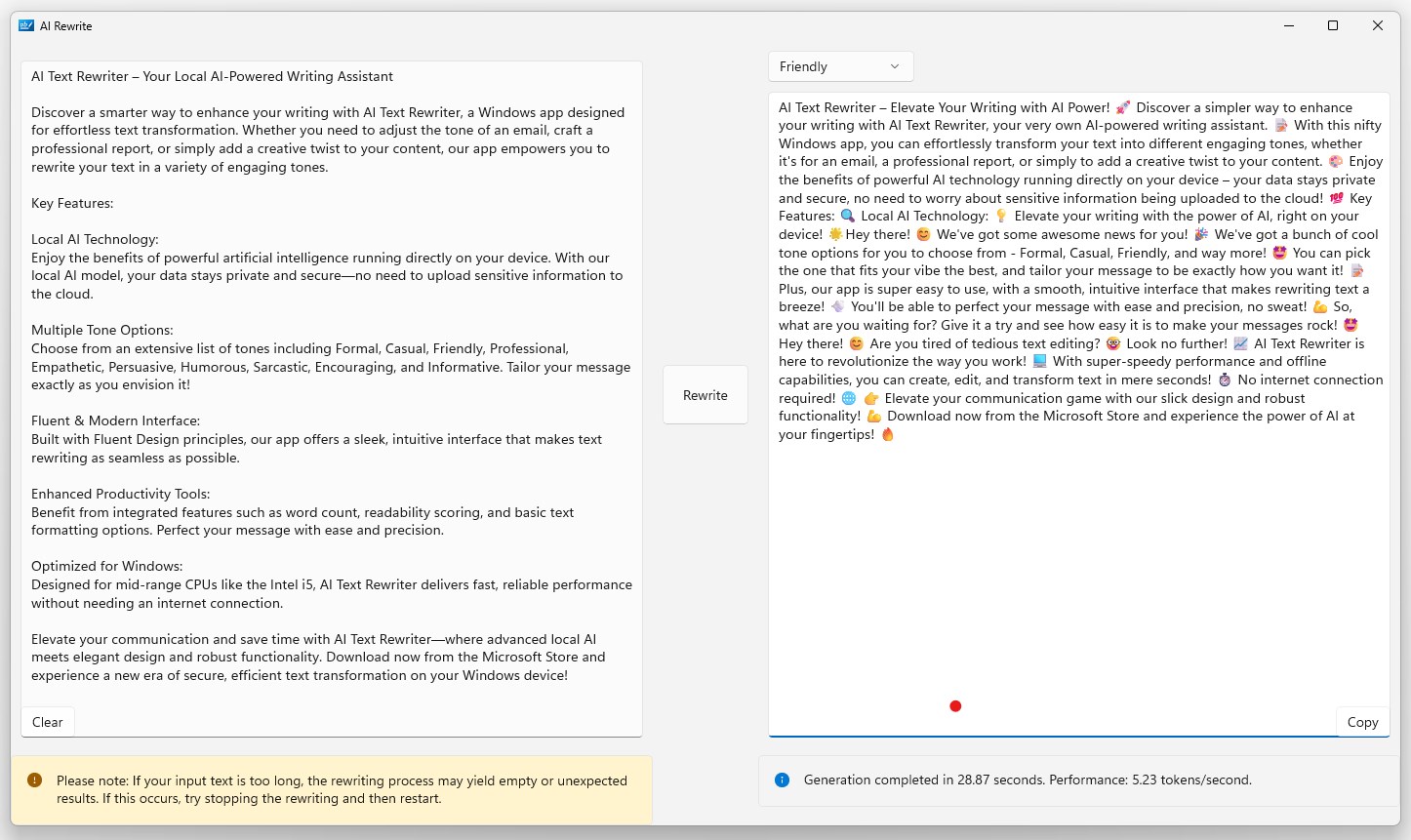
Task: Click the chevron arrow of tone selector
Action: [895, 66]
